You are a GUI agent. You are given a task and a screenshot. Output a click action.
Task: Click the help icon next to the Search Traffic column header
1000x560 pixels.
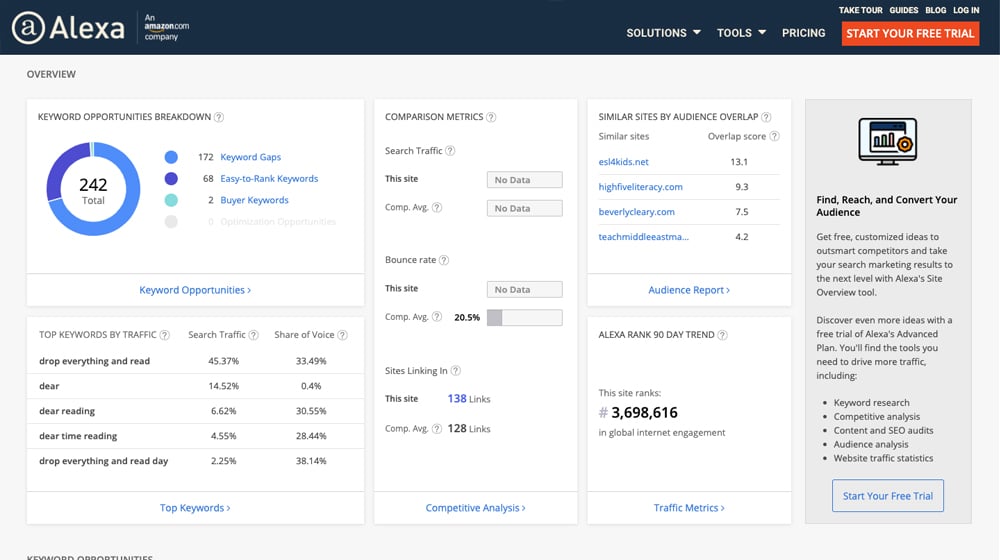[x=253, y=335]
